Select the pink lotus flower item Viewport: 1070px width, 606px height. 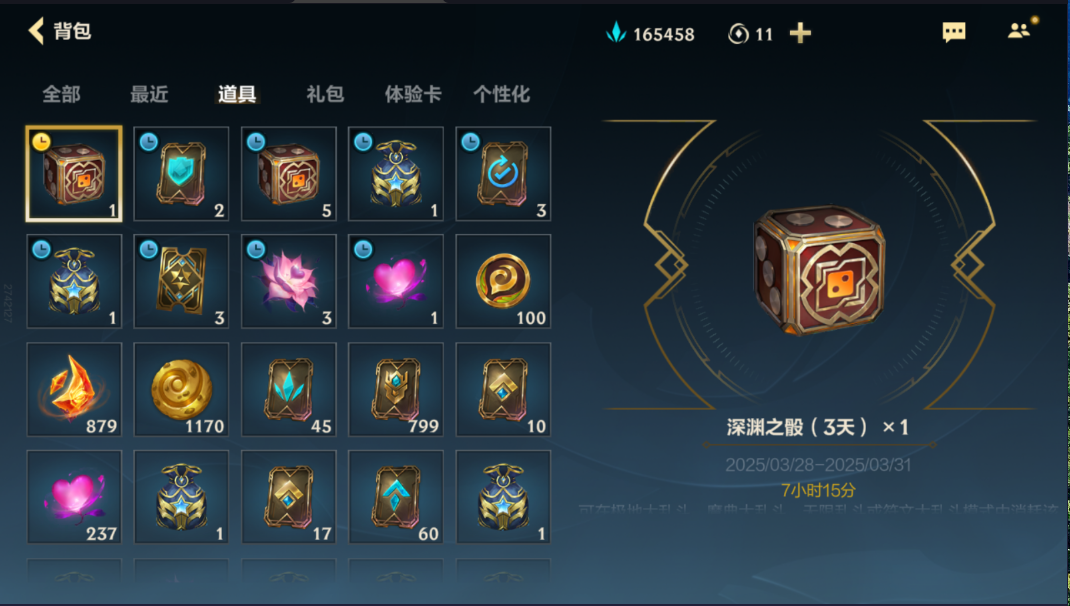click(288, 281)
